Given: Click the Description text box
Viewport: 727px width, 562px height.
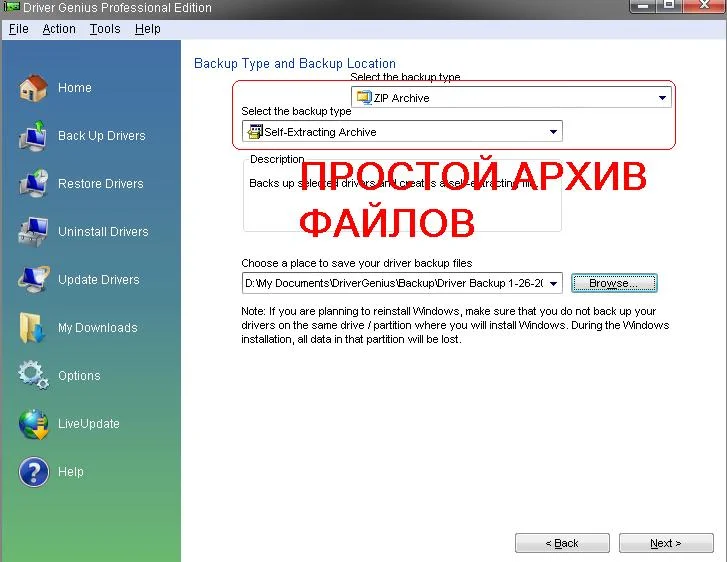Looking at the screenshot, I should pyautogui.click(x=402, y=195).
